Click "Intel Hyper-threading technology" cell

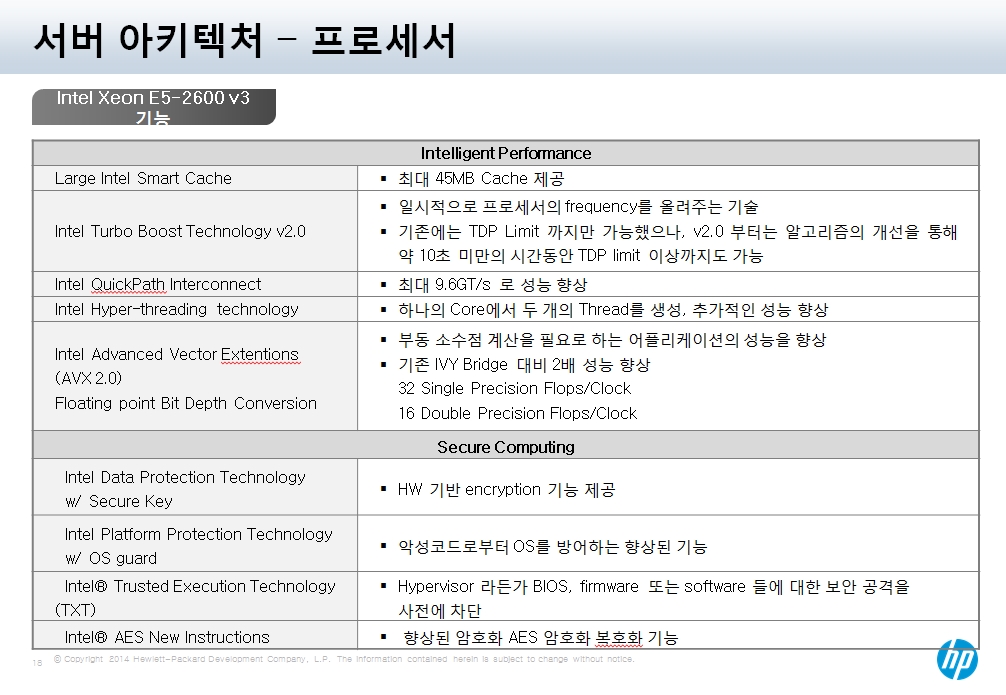click(195, 309)
